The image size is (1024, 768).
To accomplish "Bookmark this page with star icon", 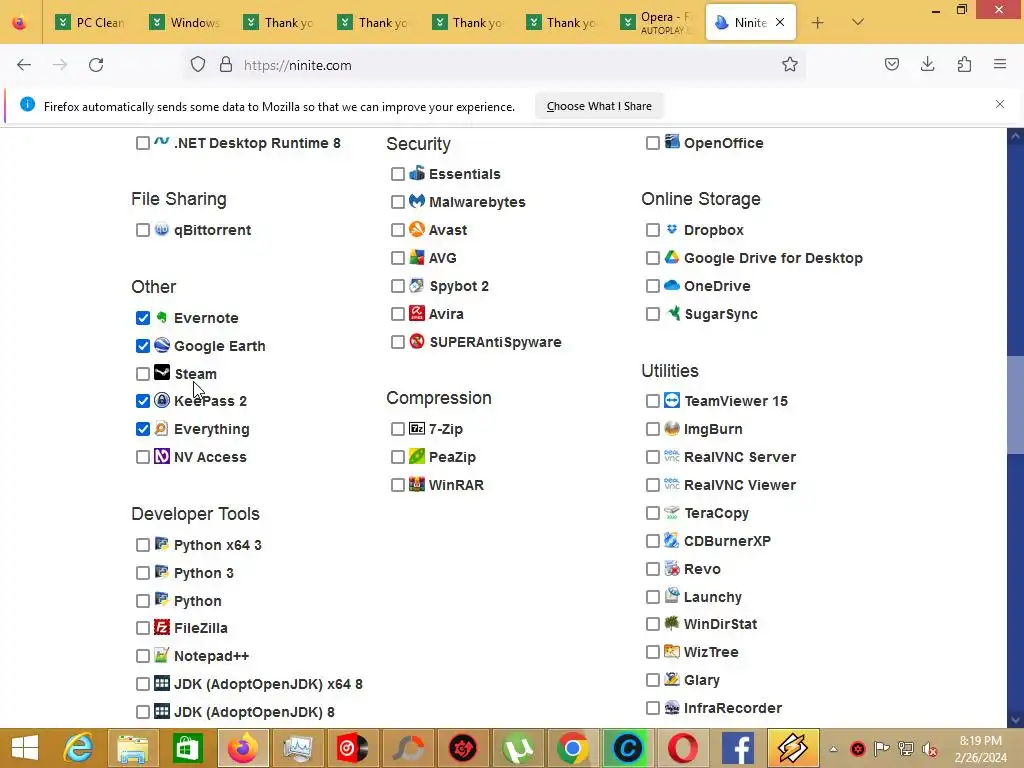I will [790, 64].
